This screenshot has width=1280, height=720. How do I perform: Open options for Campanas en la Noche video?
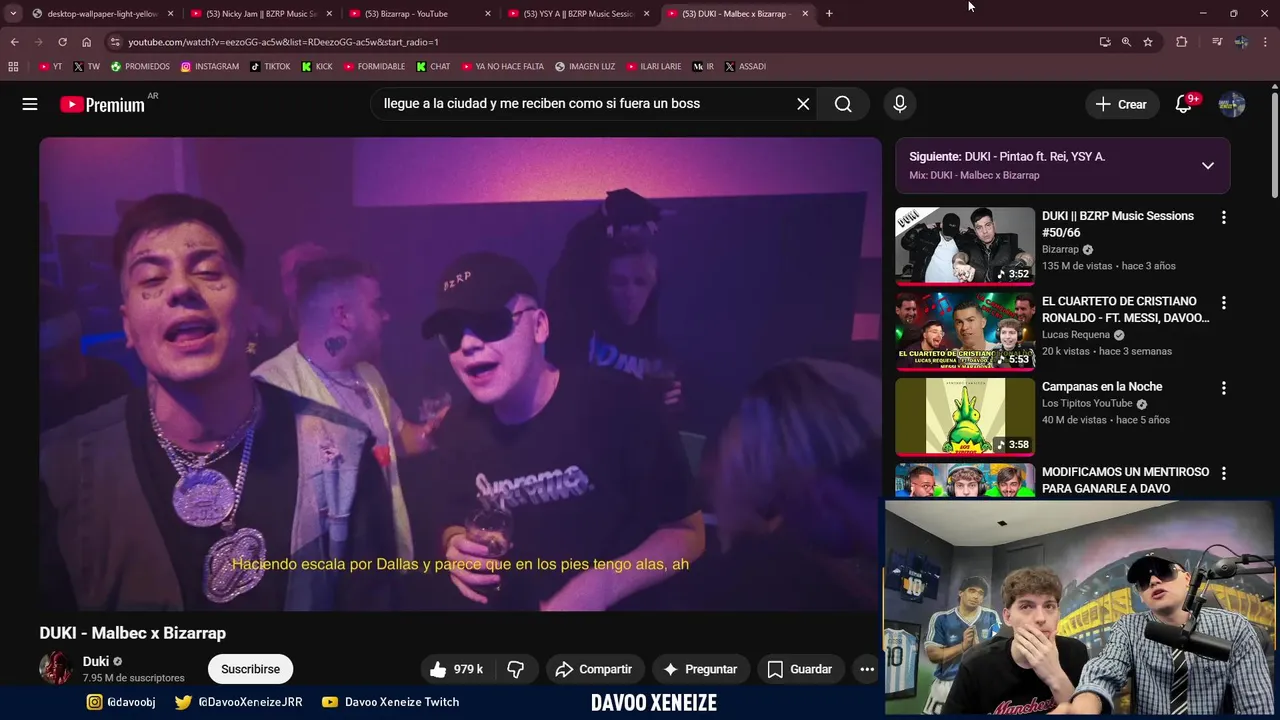pos(1223,387)
